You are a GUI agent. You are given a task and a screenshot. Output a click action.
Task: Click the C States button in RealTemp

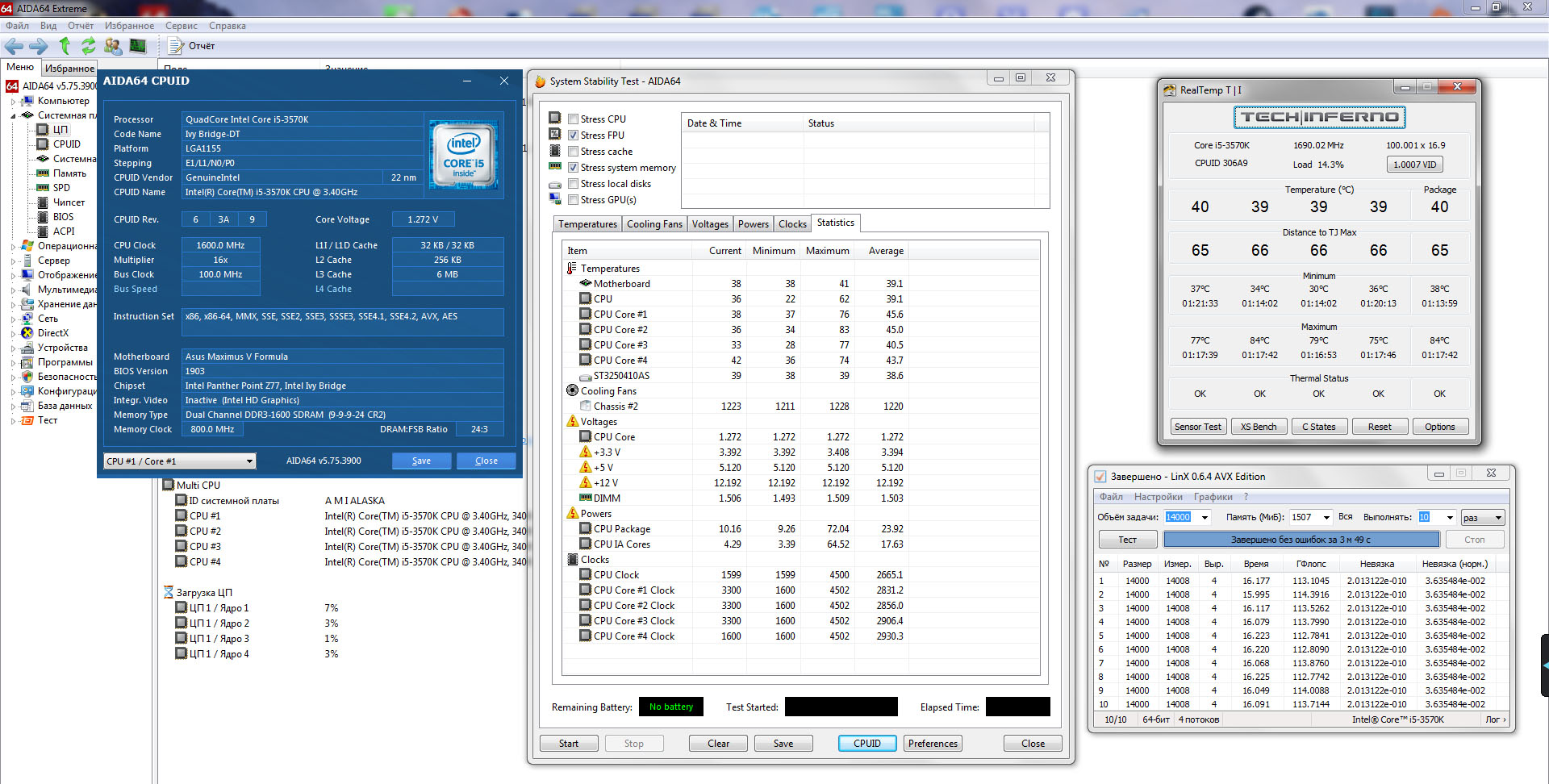(x=1318, y=427)
